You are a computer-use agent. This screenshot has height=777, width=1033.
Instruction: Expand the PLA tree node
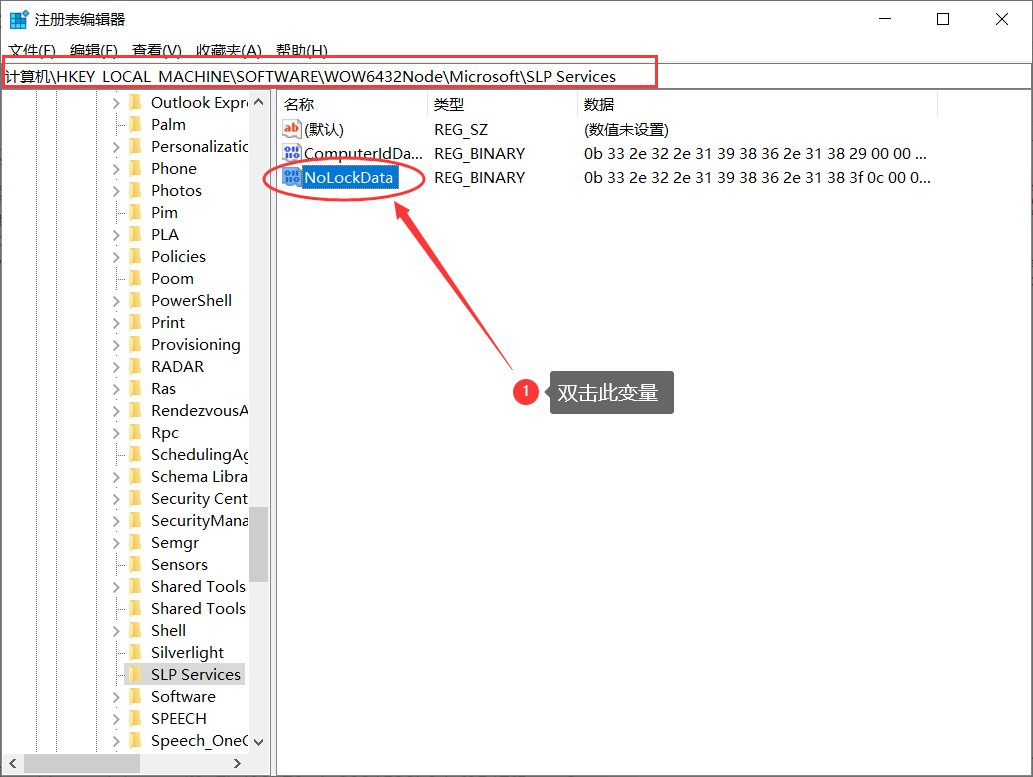tap(116, 235)
